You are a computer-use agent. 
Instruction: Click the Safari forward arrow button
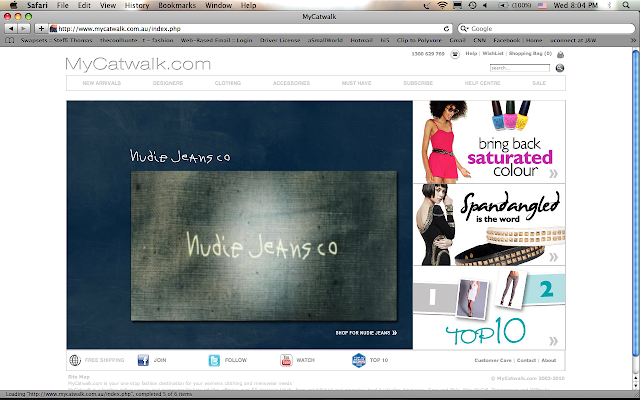24,29
